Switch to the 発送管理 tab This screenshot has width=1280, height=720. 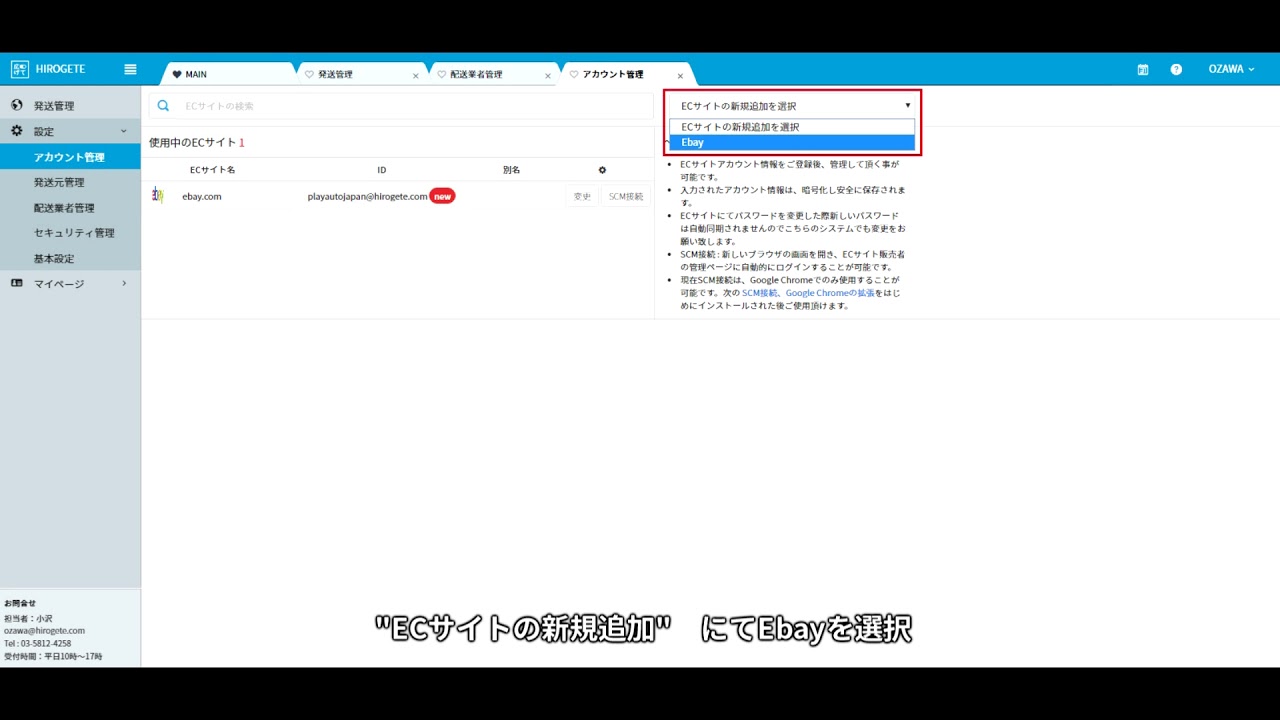coord(361,74)
